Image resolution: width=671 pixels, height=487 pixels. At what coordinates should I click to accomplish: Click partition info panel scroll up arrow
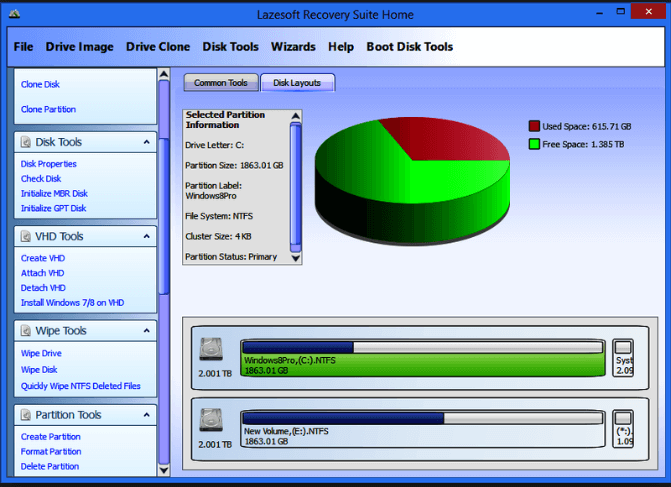295,116
